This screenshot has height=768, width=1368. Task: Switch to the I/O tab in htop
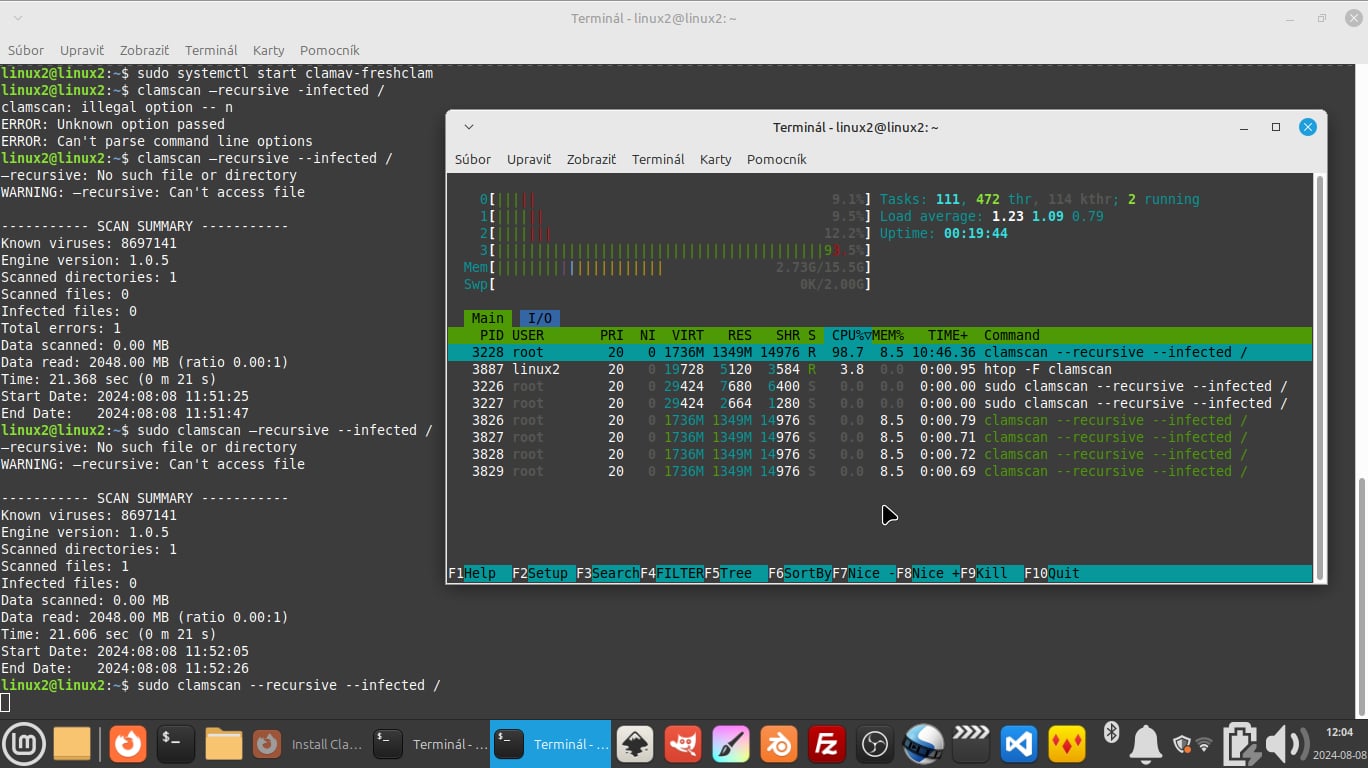[x=539, y=318]
